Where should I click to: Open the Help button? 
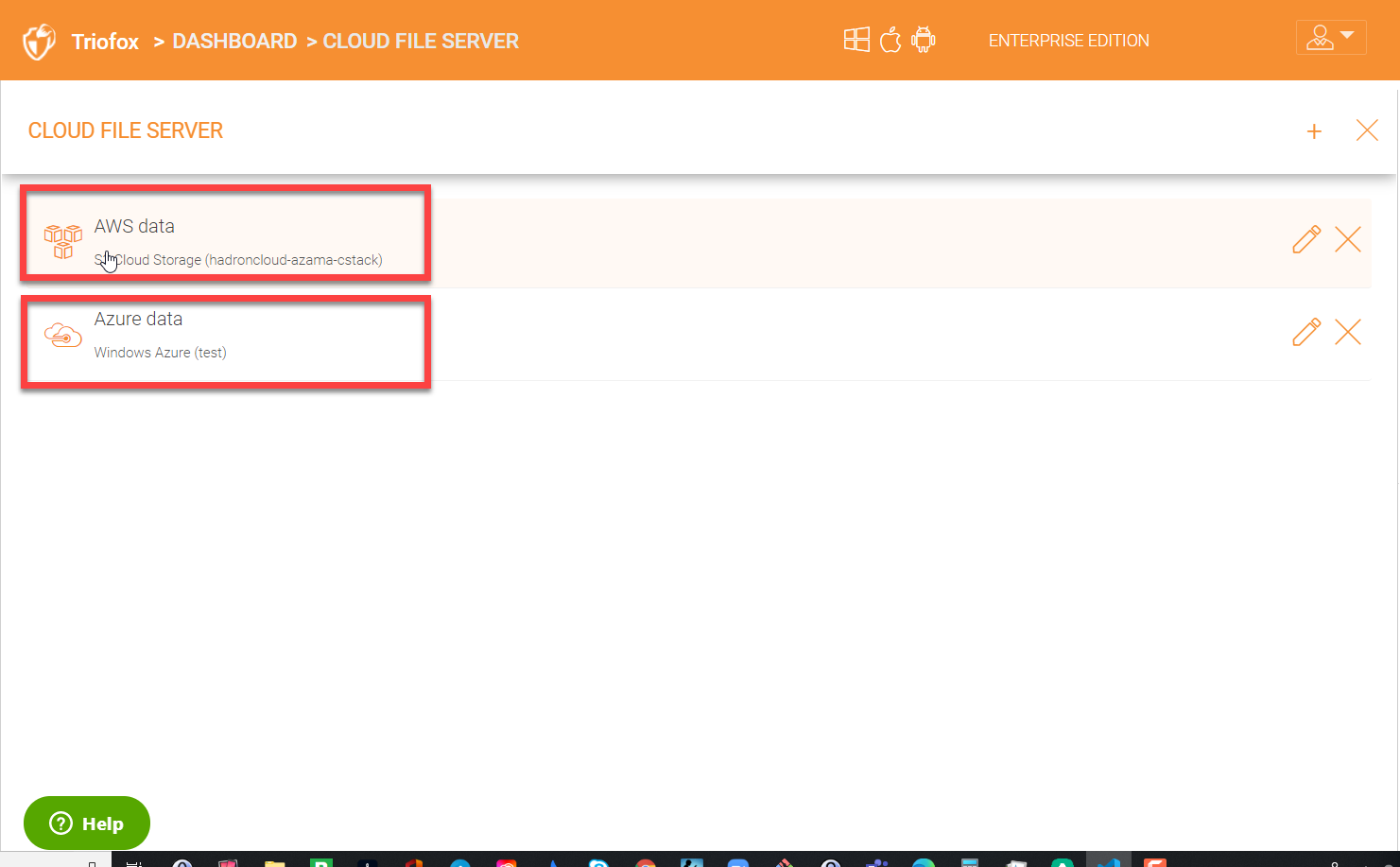click(x=87, y=824)
